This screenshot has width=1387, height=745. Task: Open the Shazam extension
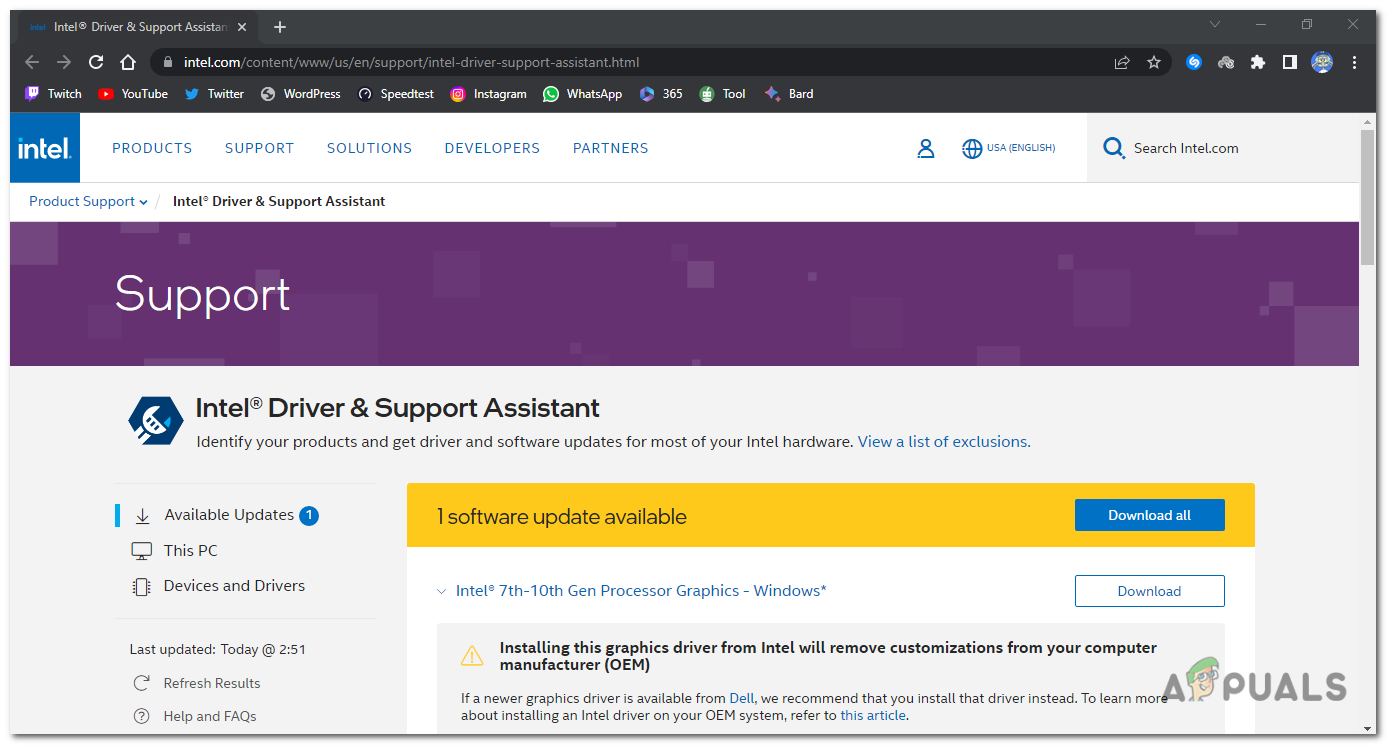coord(1194,62)
